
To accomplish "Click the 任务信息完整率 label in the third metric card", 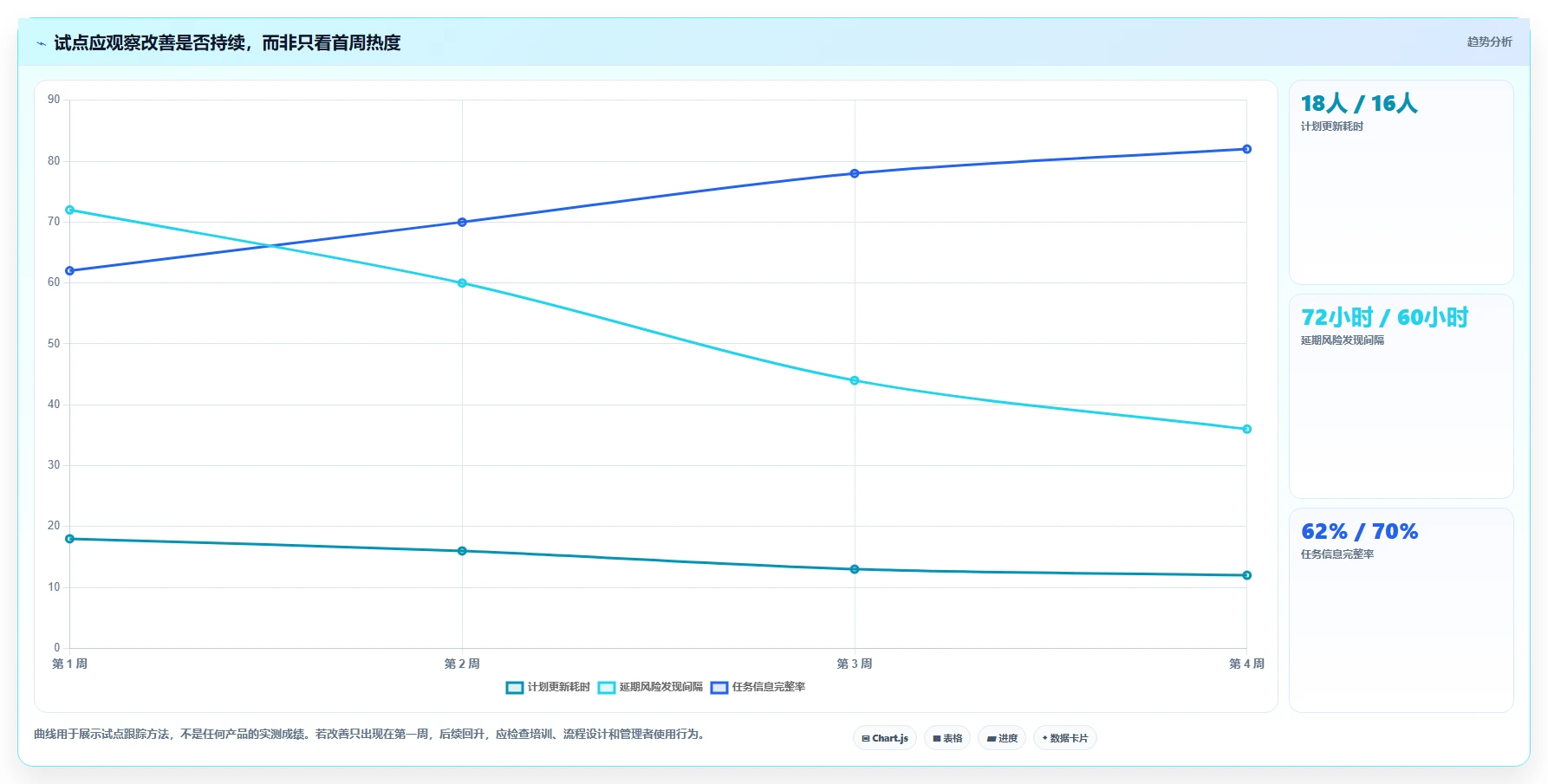I will 1337,554.
